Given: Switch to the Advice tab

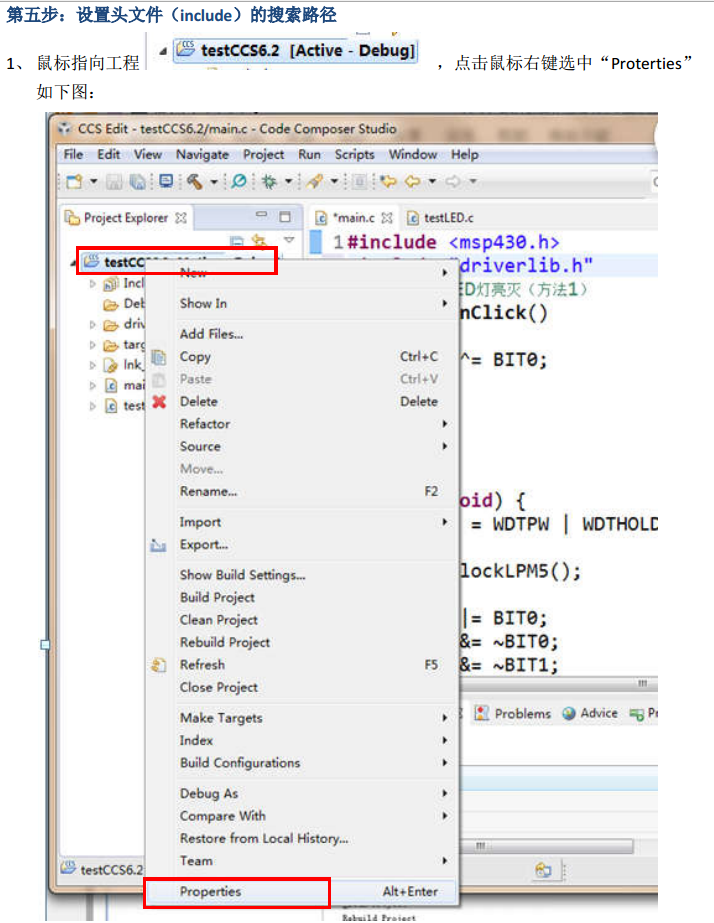Looking at the screenshot, I should [x=590, y=713].
